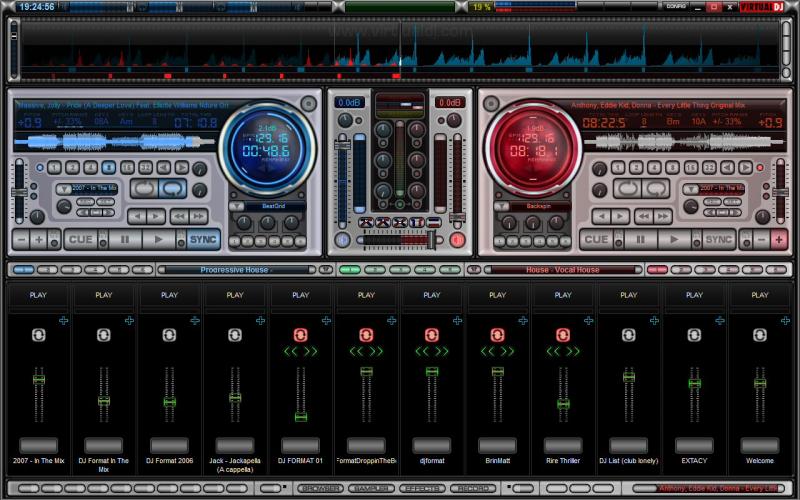Click the left deck pitch bend plus button
The height and width of the screenshot is (500, 800).
38,239
